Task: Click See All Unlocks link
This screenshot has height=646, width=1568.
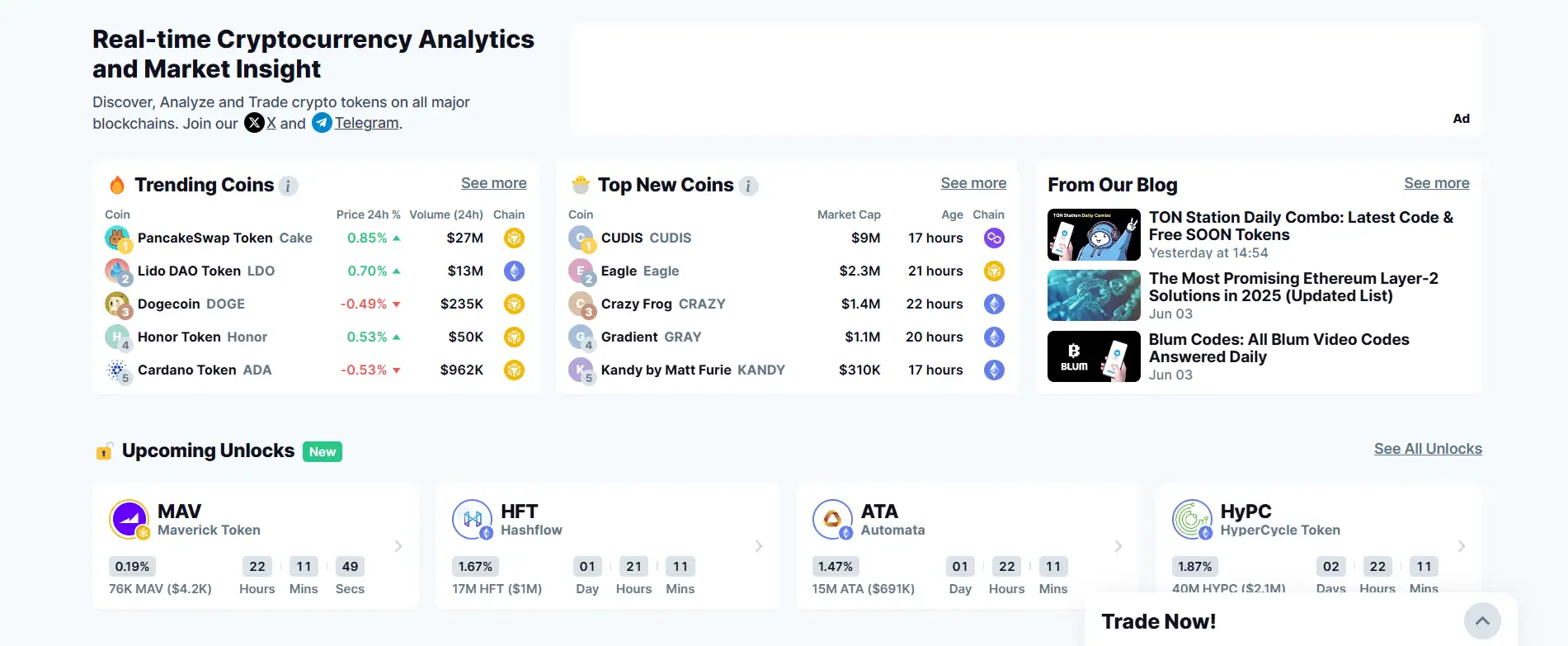Action: pyautogui.click(x=1428, y=449)
